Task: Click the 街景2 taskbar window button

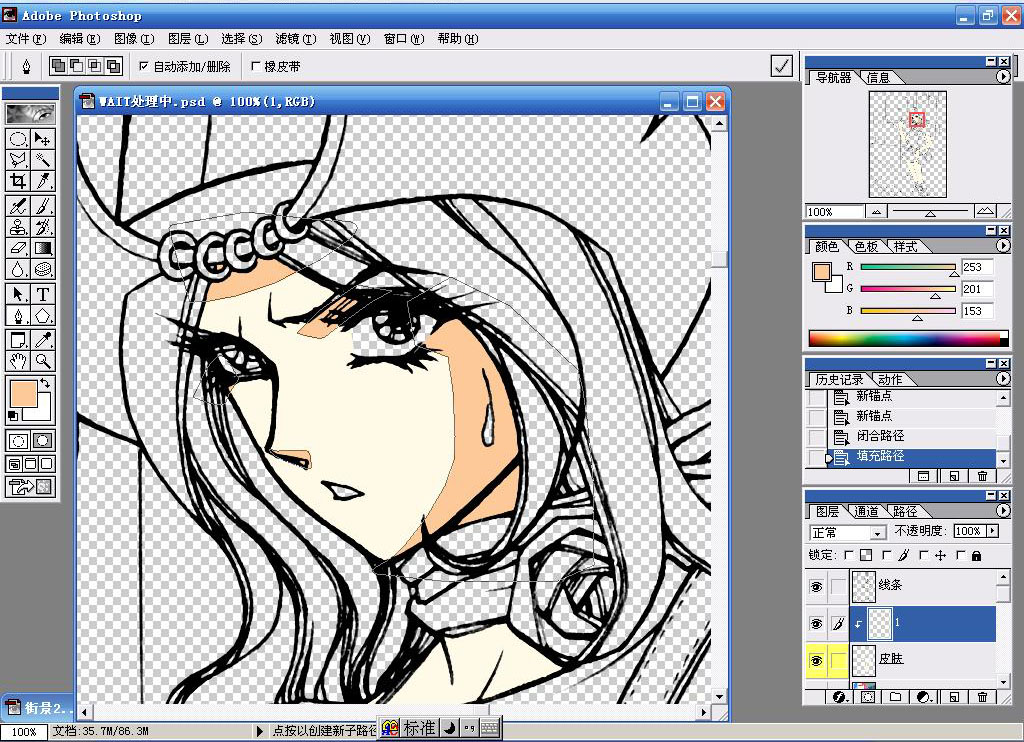Action: [x=37, y=707]
